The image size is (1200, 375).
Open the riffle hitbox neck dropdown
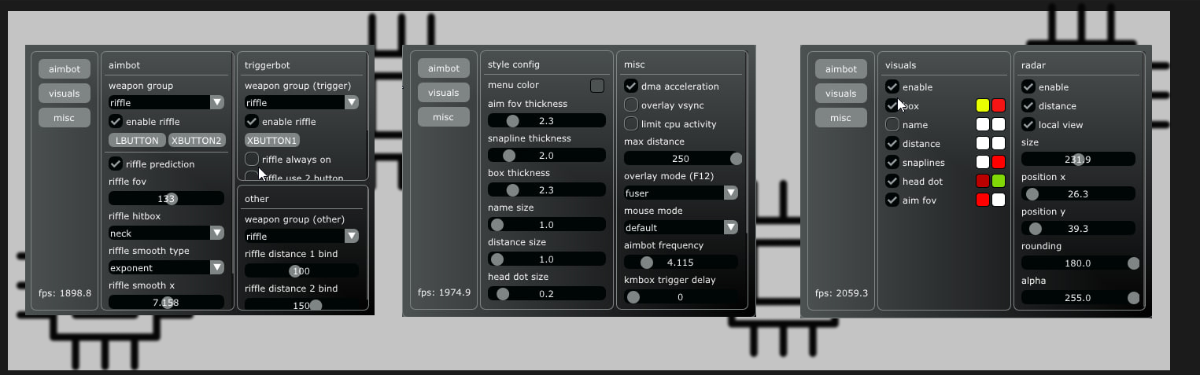pos(166,233)
